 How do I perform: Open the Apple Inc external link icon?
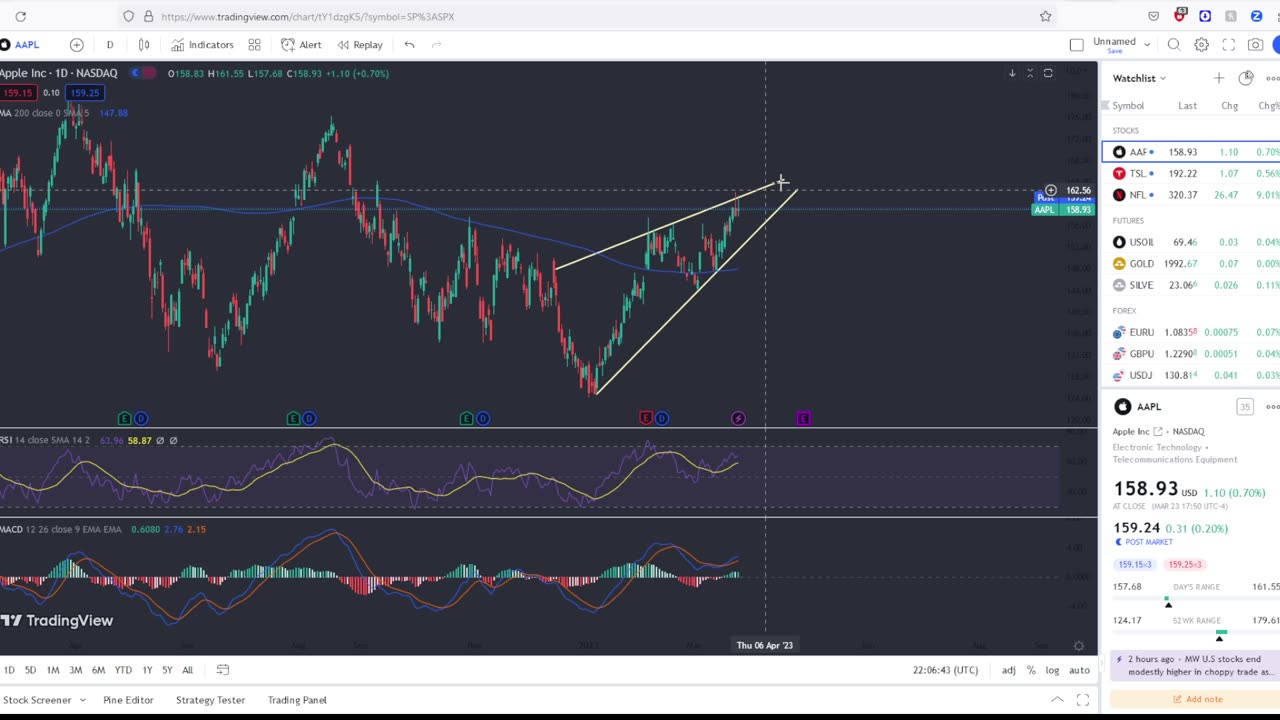tap(1158, 431)
